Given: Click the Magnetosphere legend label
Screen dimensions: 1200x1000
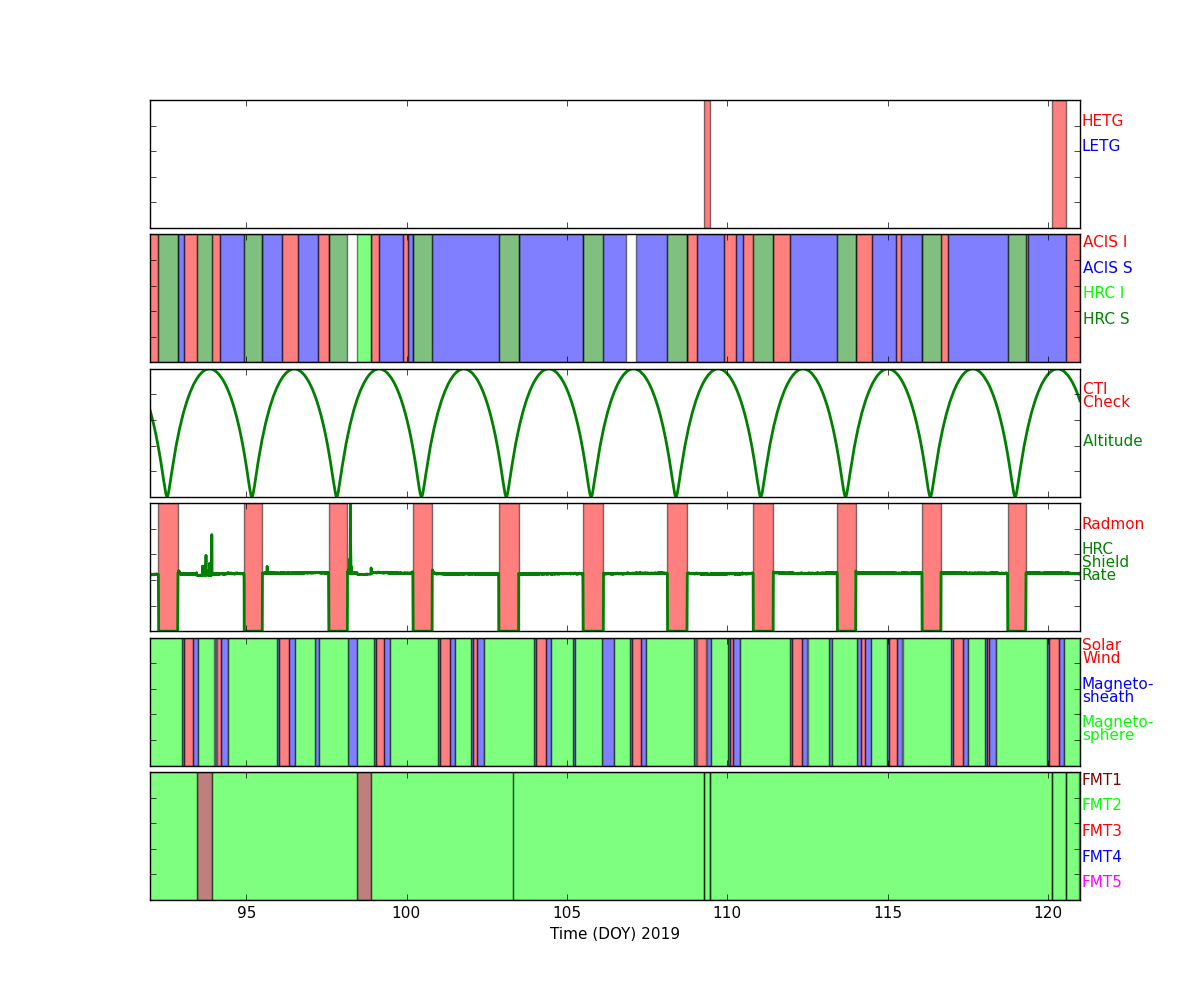Looking at the screenshot, I should point(1117,728).
